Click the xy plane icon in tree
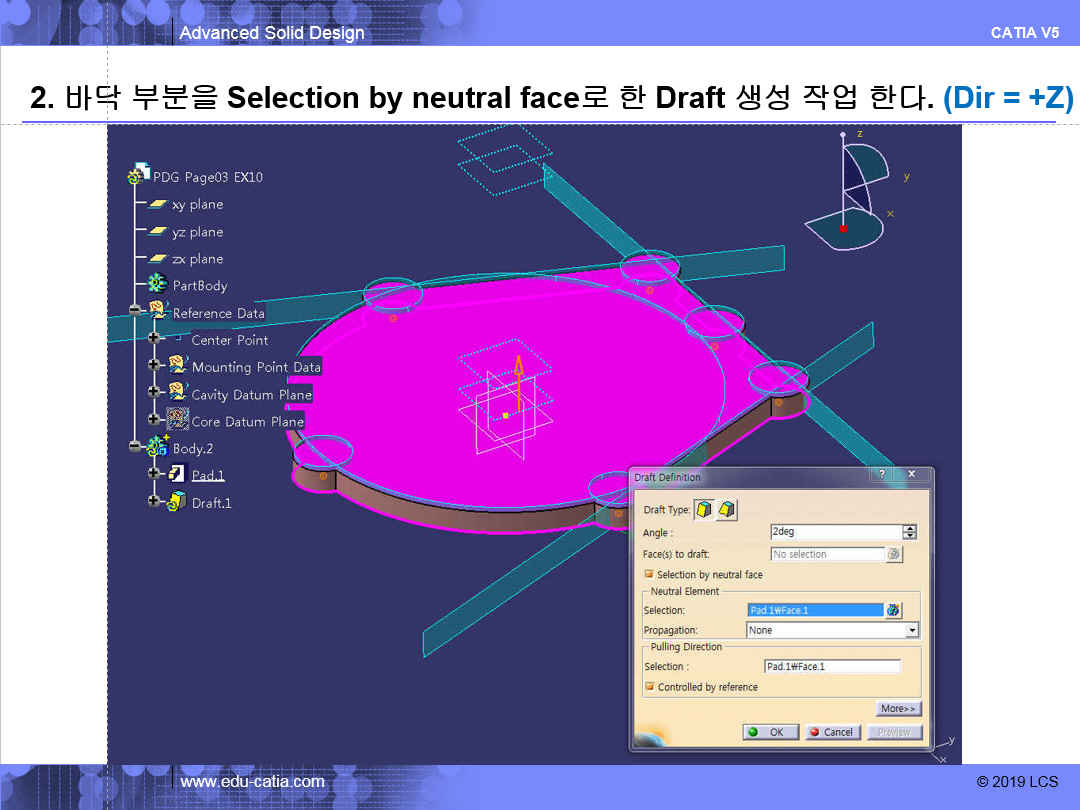1080x810 pixels. (x=157, y=204)
